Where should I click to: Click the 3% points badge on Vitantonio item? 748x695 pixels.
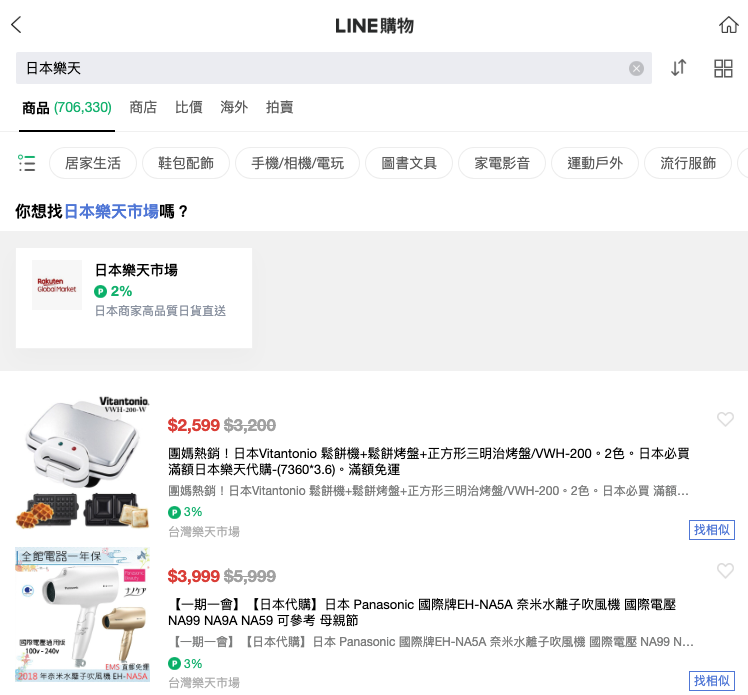click(185, 512)
